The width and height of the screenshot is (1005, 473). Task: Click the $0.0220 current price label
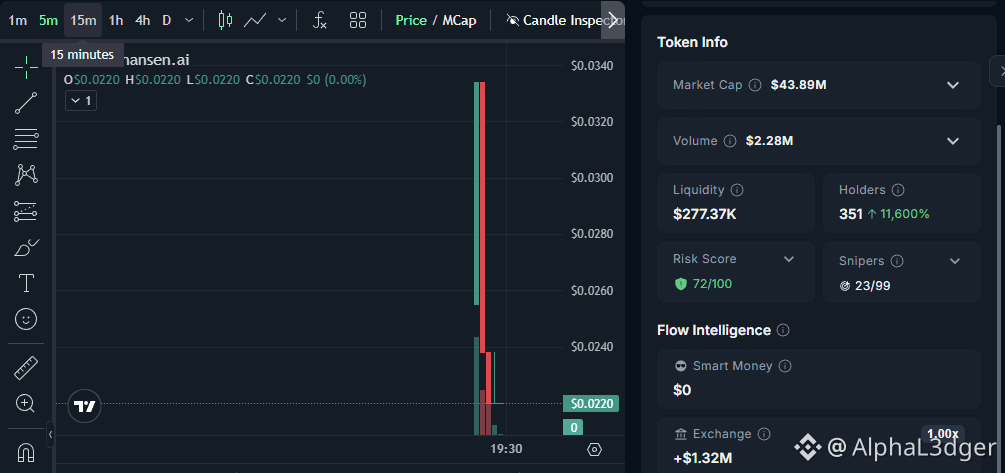pos(590,404)
